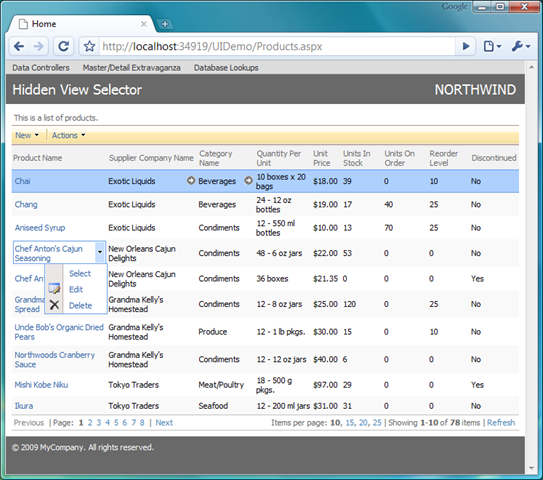Choose Select from the context menu
Viewport: 543px width, 480px height.
[80, 274]
